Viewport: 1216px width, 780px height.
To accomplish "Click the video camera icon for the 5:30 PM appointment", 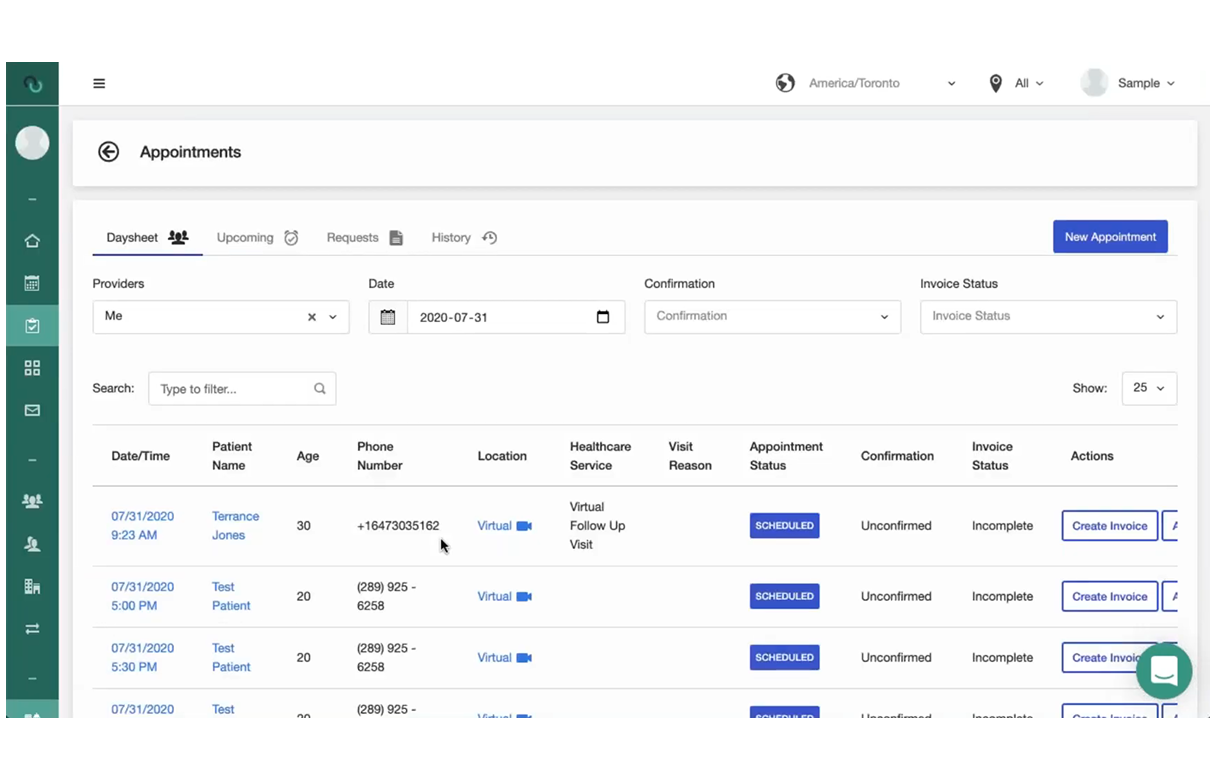I will [x=524, y=658].
